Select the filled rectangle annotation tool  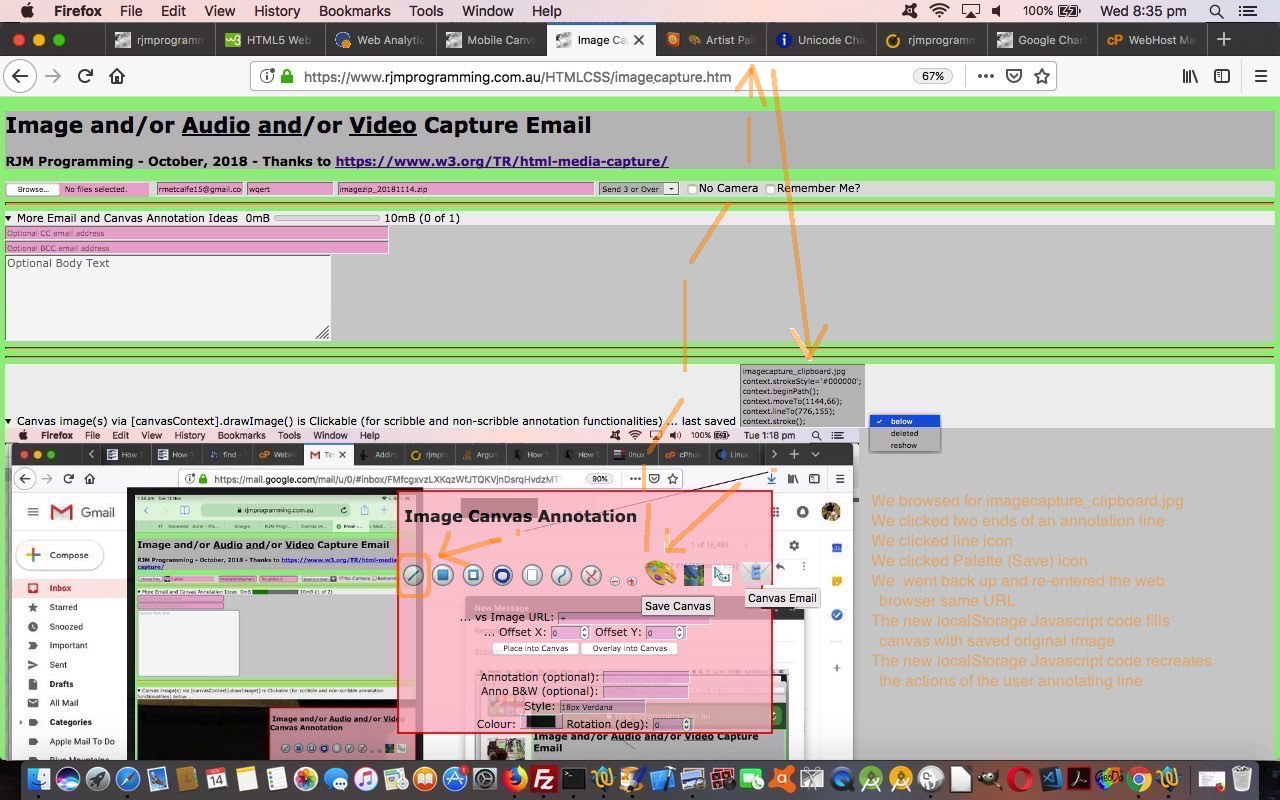(443, 575)
